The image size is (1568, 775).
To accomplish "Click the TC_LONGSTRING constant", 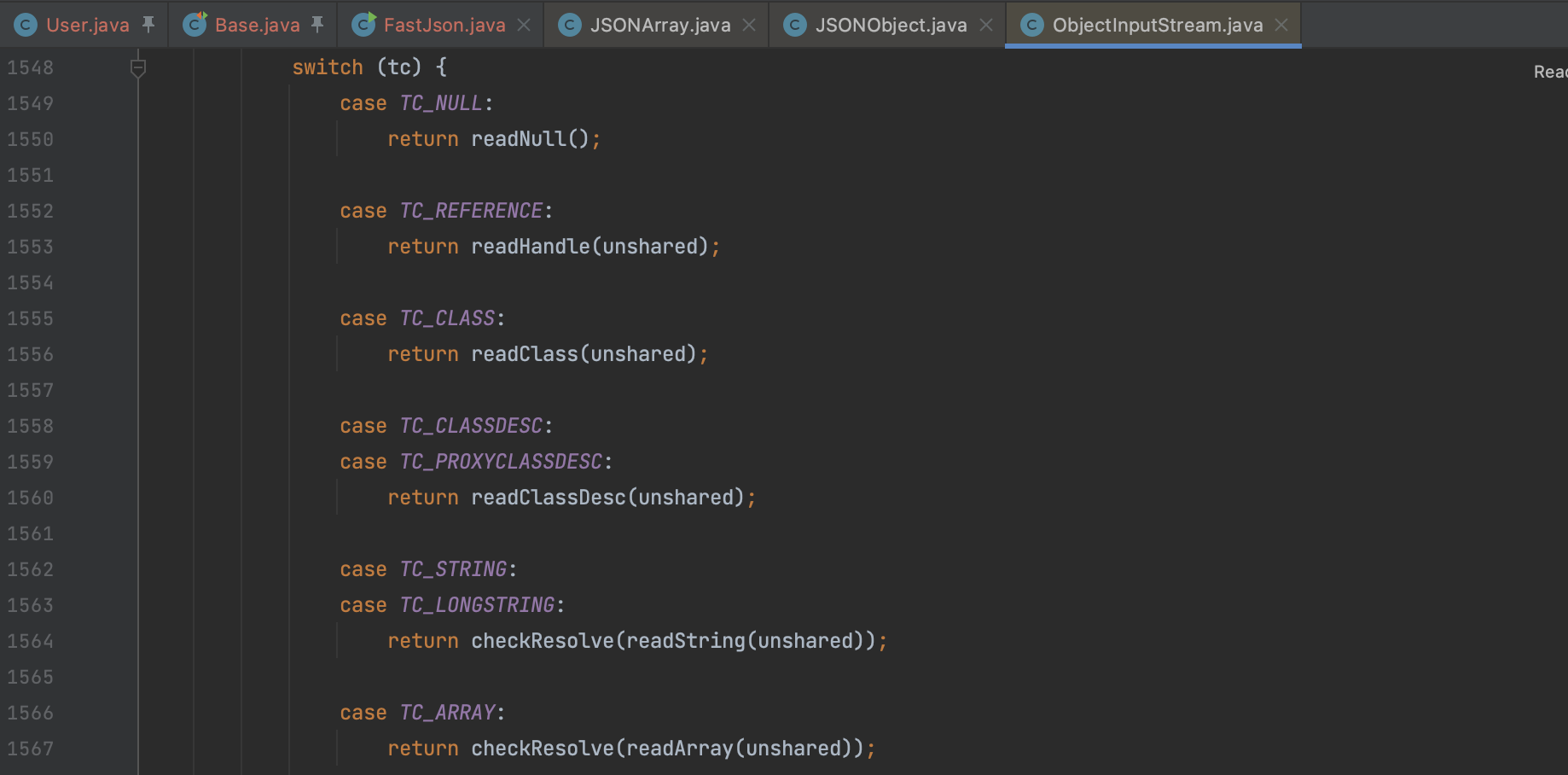I will pos(477,605).
